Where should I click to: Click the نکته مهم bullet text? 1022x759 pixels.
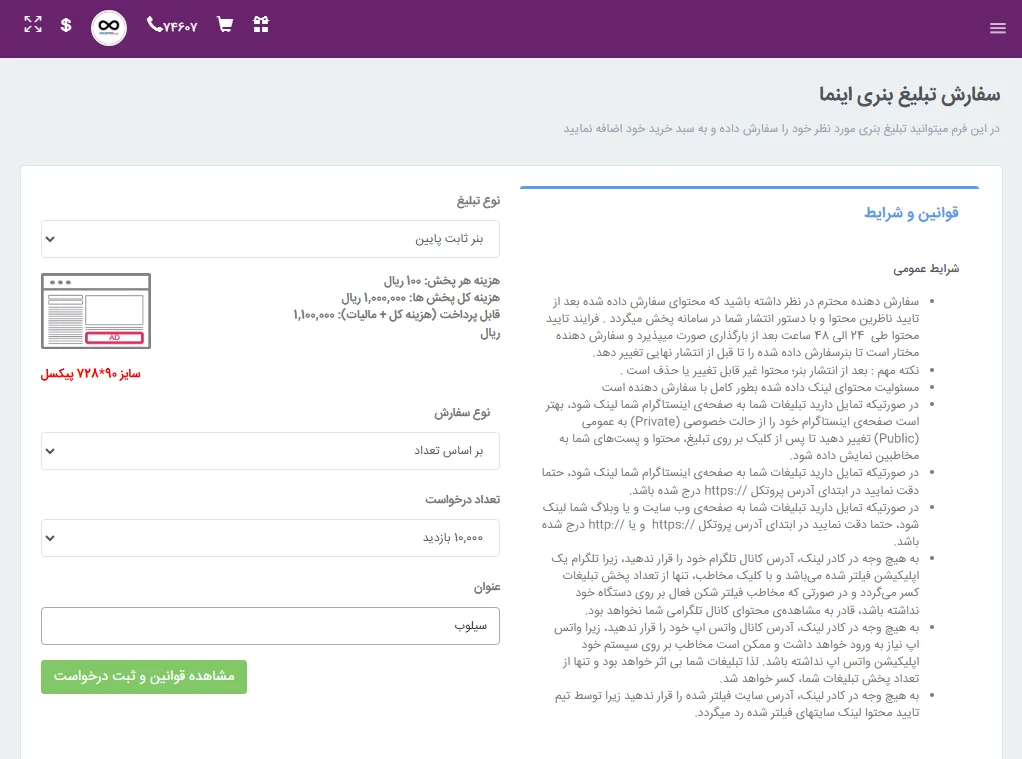[770, 370]
